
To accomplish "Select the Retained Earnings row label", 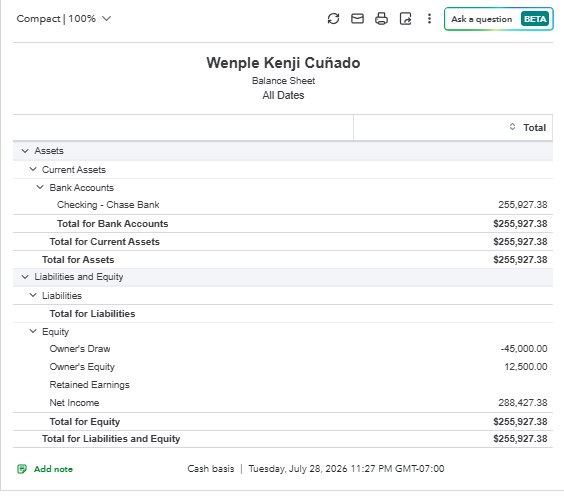I will [x=90, y=385].
